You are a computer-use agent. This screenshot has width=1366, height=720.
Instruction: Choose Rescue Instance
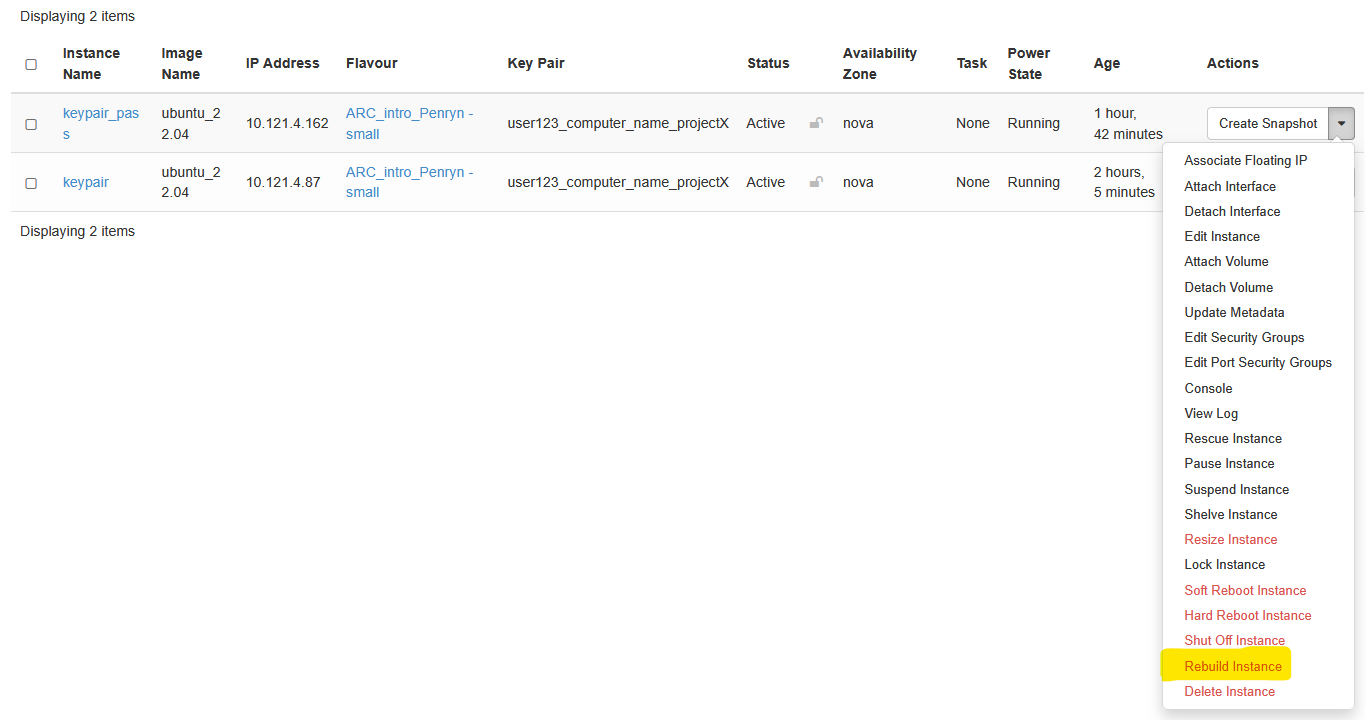click(x=1233, y=438)
